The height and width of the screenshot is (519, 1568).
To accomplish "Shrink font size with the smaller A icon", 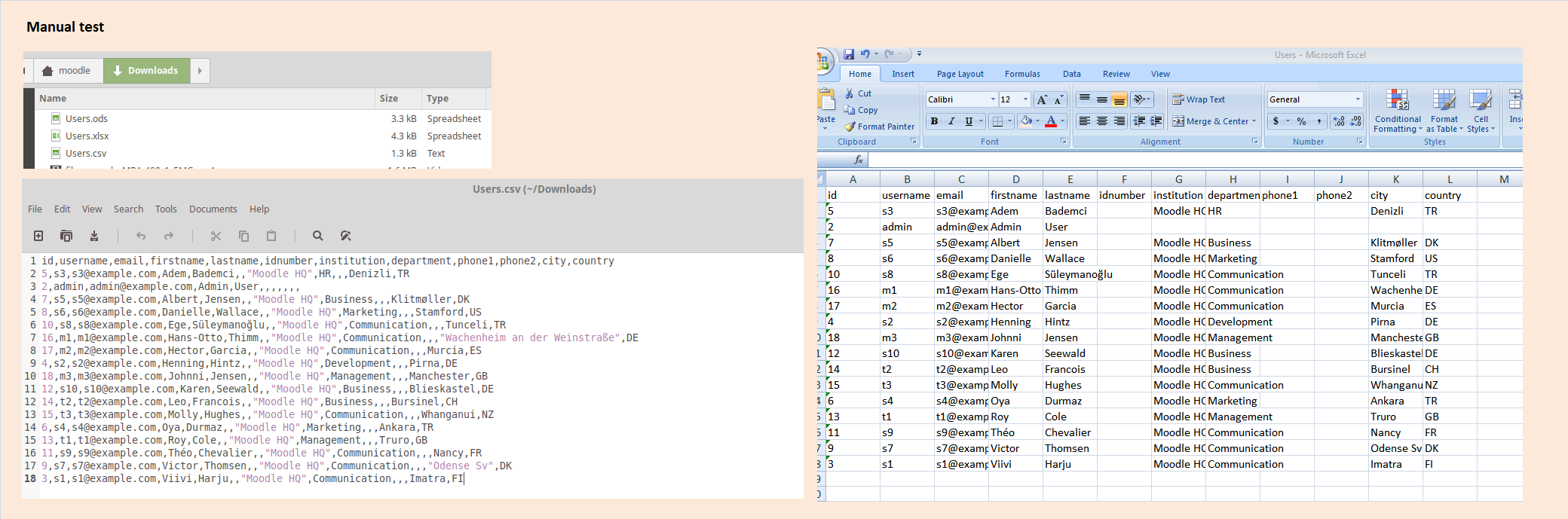I will [x=1058, y=99].
